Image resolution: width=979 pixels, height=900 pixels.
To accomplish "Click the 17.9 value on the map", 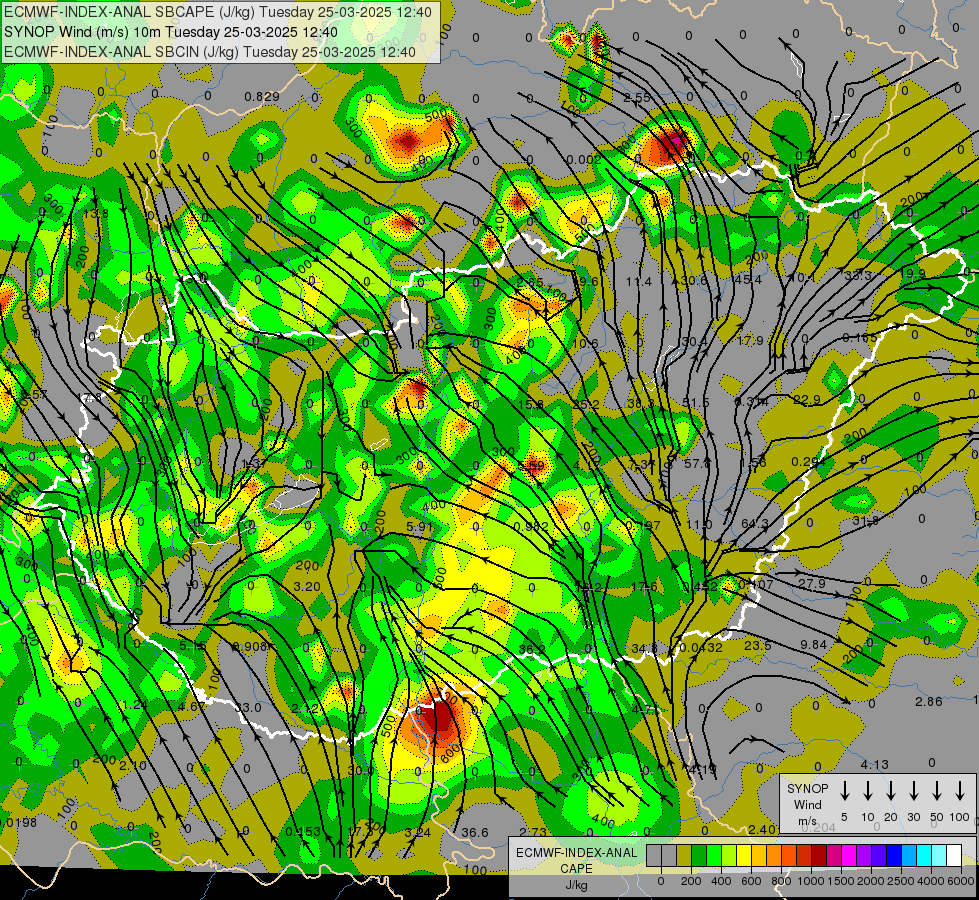I will [750, 341].
